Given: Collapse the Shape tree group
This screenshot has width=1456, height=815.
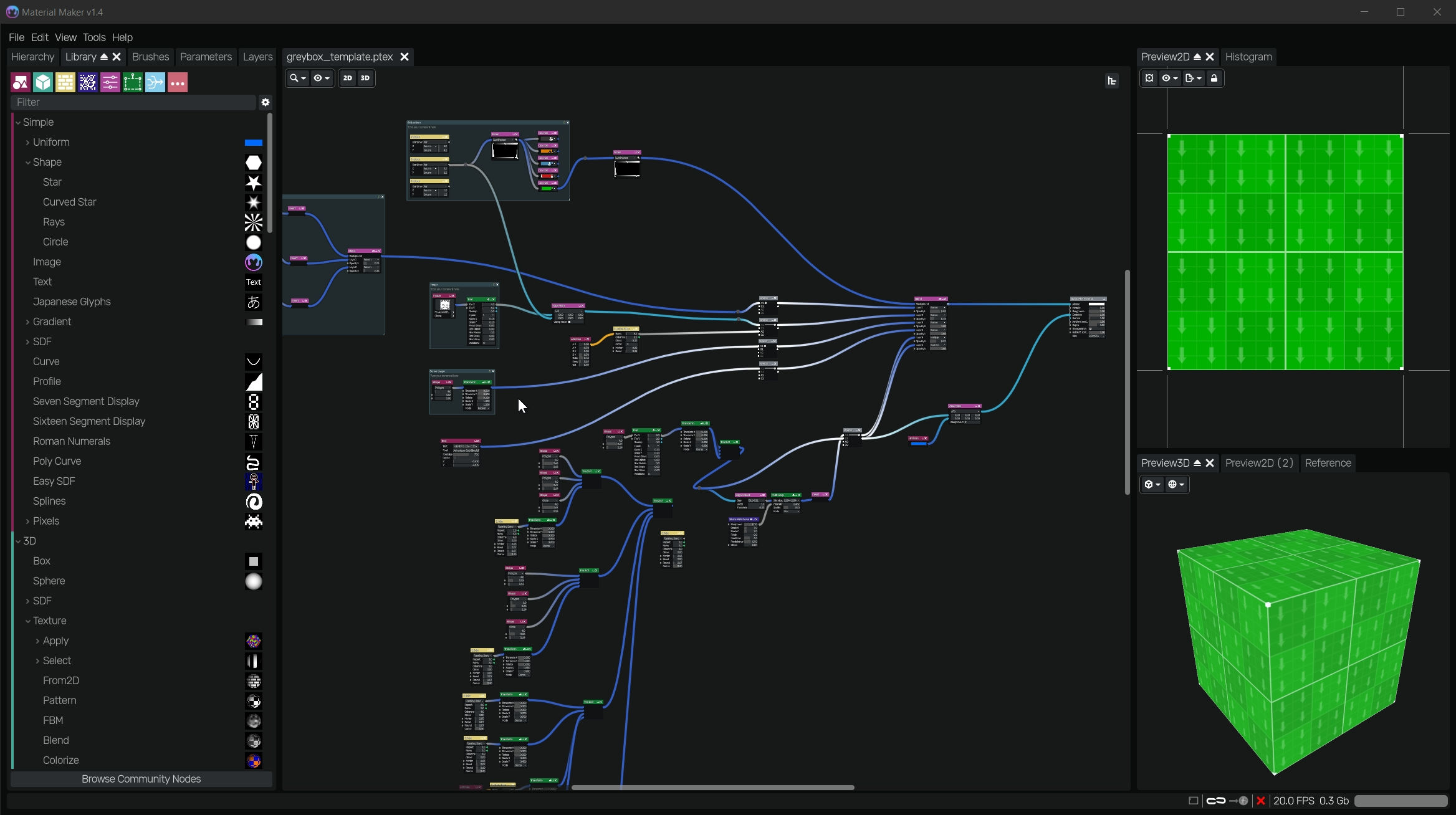Looking at the screenshot, I should (x=27, y=163).
